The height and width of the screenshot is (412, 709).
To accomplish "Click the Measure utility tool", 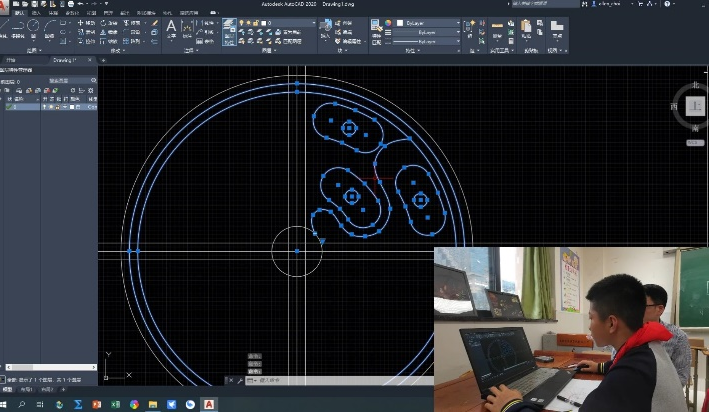I will 497,29.
